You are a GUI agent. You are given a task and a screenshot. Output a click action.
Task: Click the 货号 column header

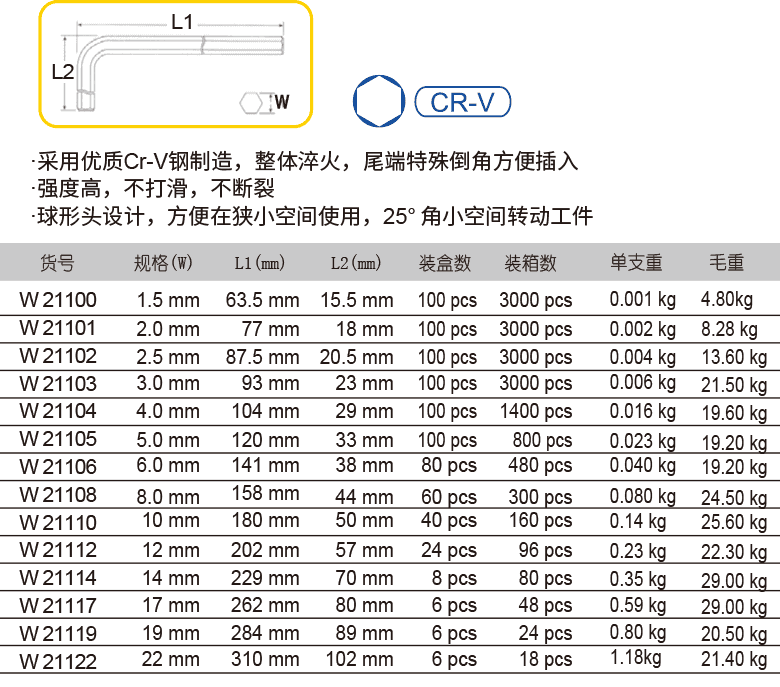(57, 263)
